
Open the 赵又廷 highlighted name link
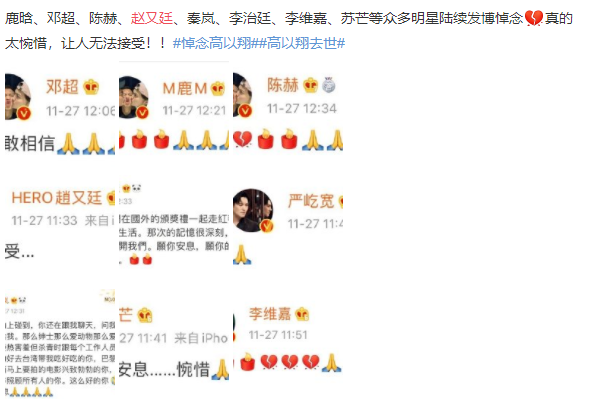tap(152, 18)
